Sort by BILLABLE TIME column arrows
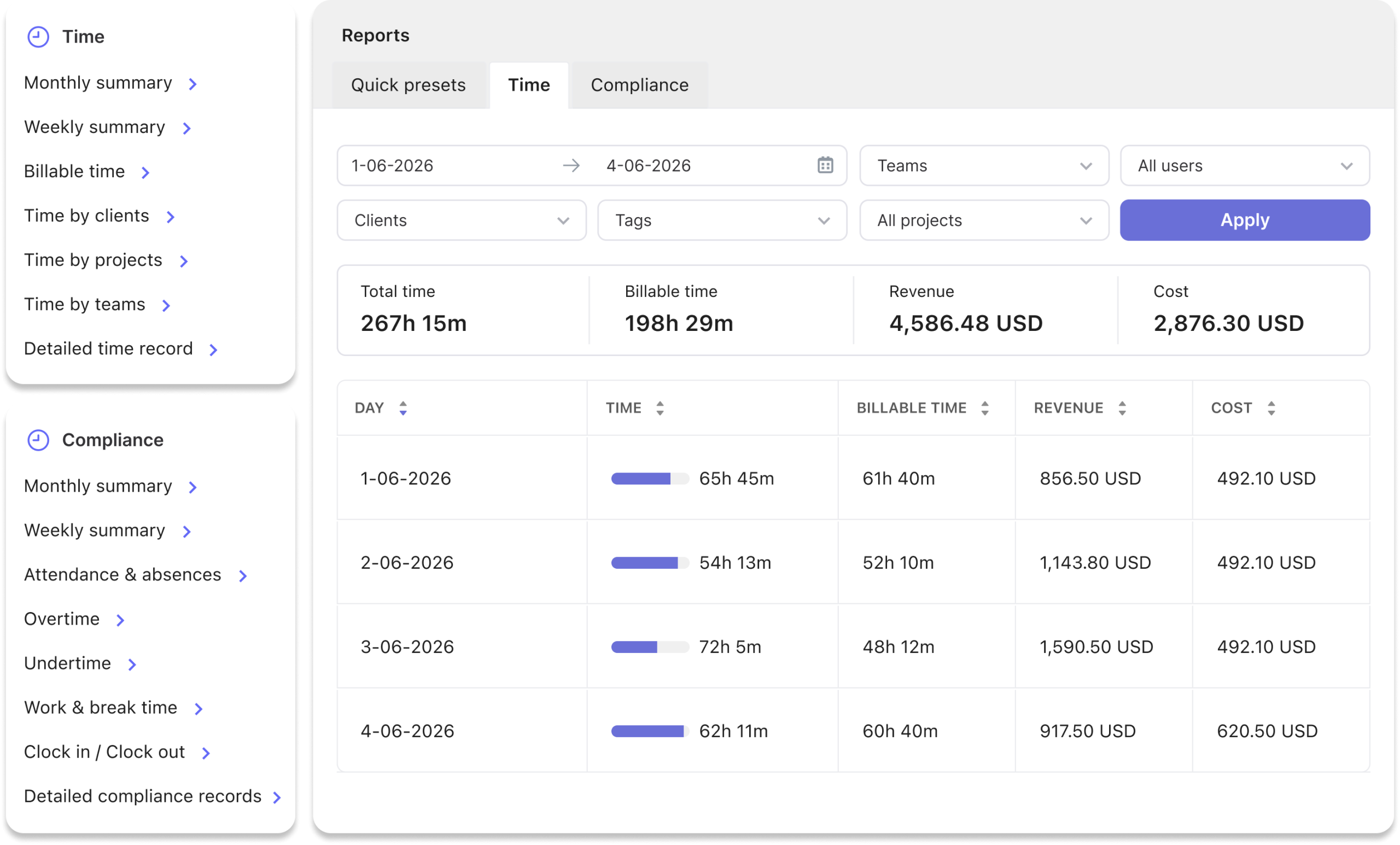1400x845 pixels. [x=985, y=408]
